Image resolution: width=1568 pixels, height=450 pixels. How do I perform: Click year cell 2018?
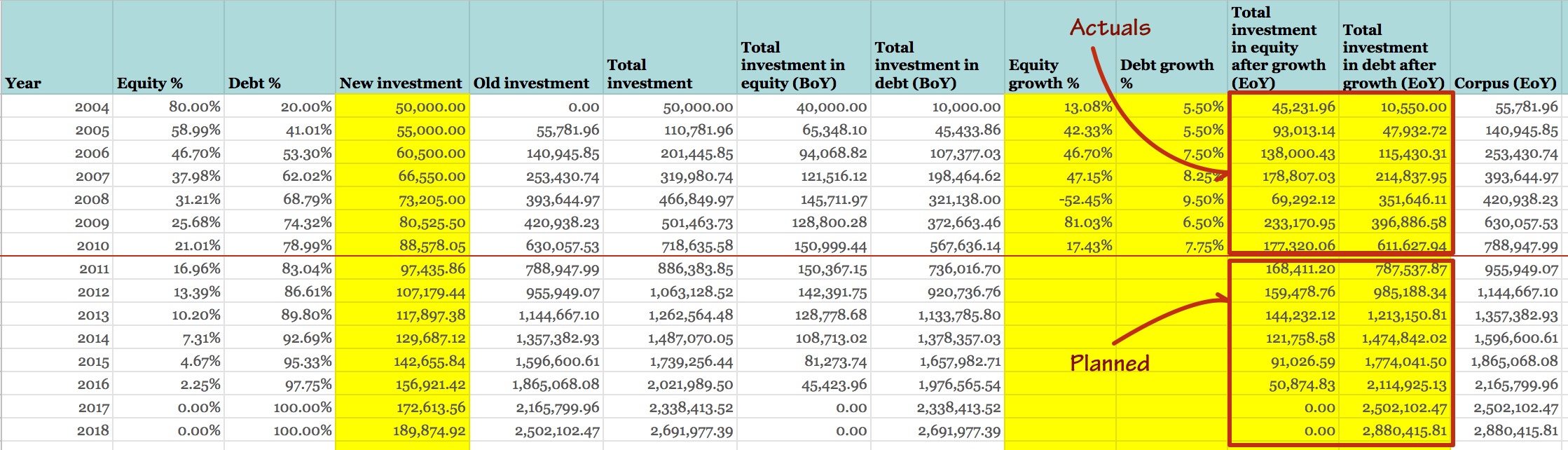pyautogui.click(x=57, y=430)
